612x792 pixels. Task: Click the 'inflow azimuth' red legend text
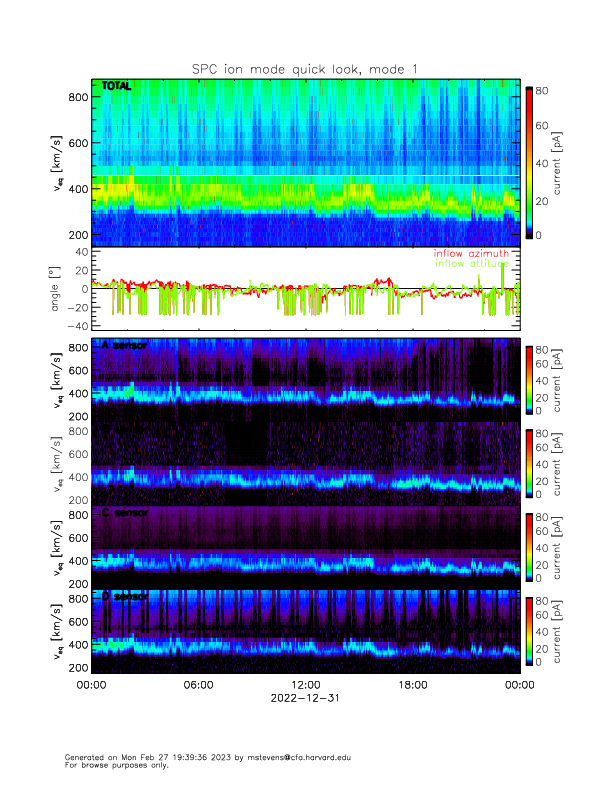(471, 254)
